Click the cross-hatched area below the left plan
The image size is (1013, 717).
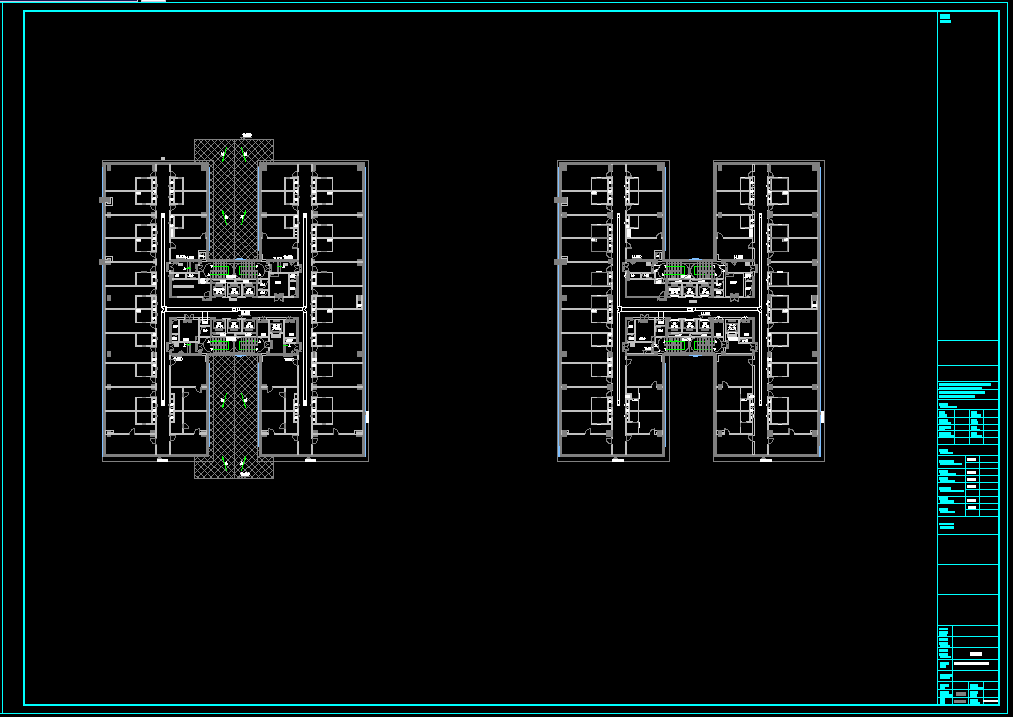[234, 417]
